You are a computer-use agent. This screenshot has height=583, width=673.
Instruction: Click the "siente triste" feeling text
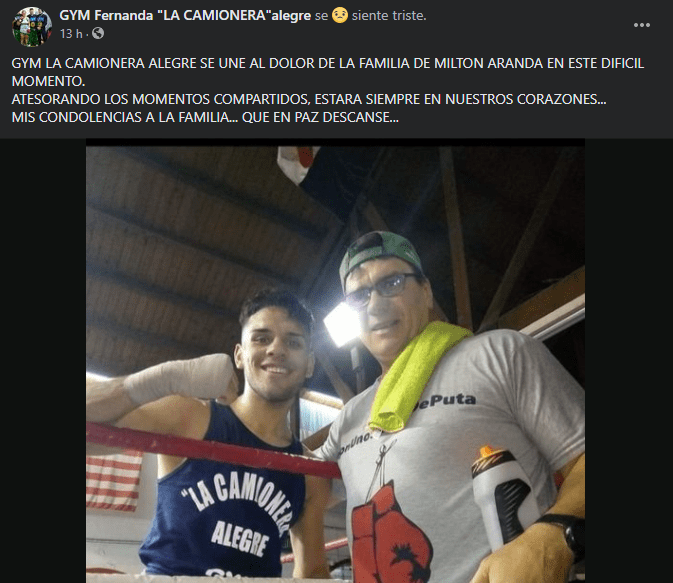tap(389, 16)
